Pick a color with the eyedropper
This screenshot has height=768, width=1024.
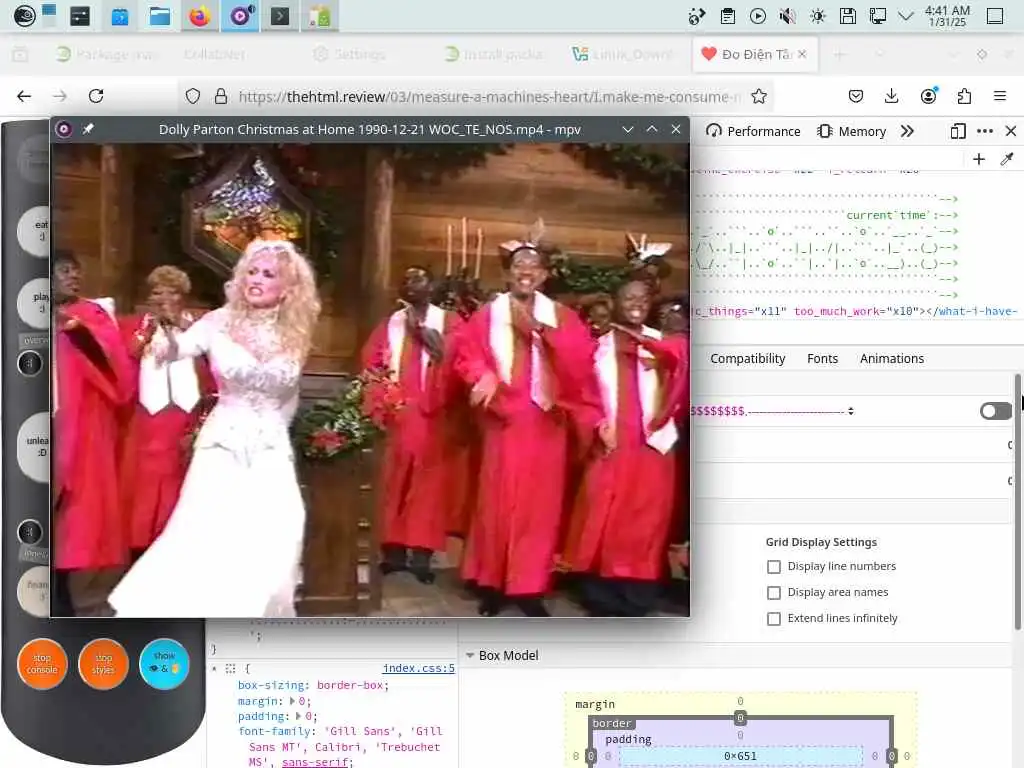[x=1007, y=159]
